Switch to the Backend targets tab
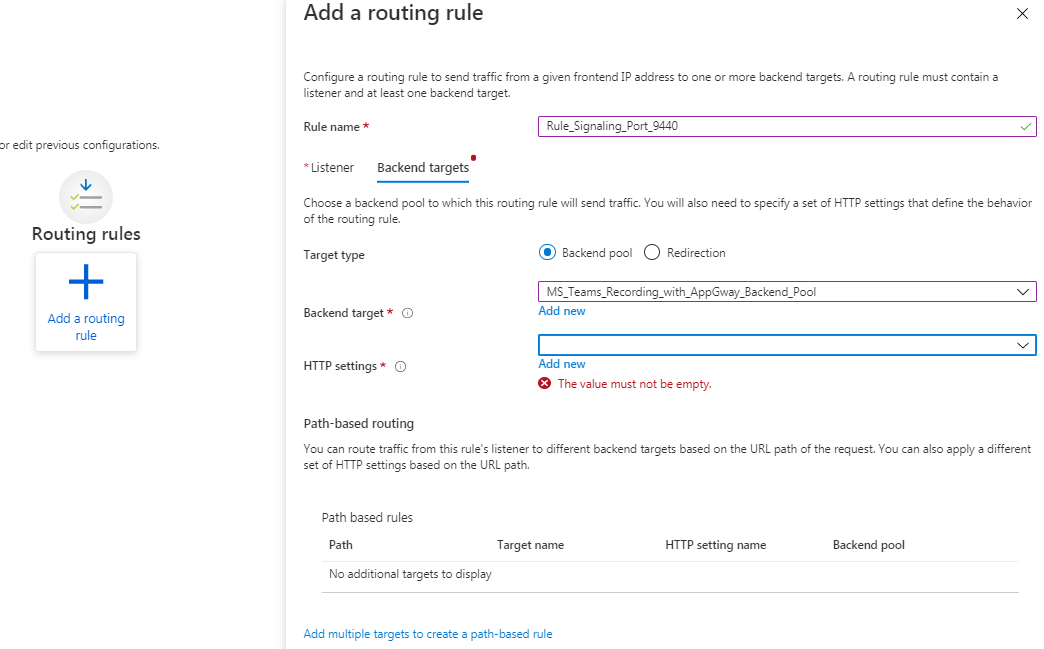The image size is (1044, 649). click(x=422, y=167)
